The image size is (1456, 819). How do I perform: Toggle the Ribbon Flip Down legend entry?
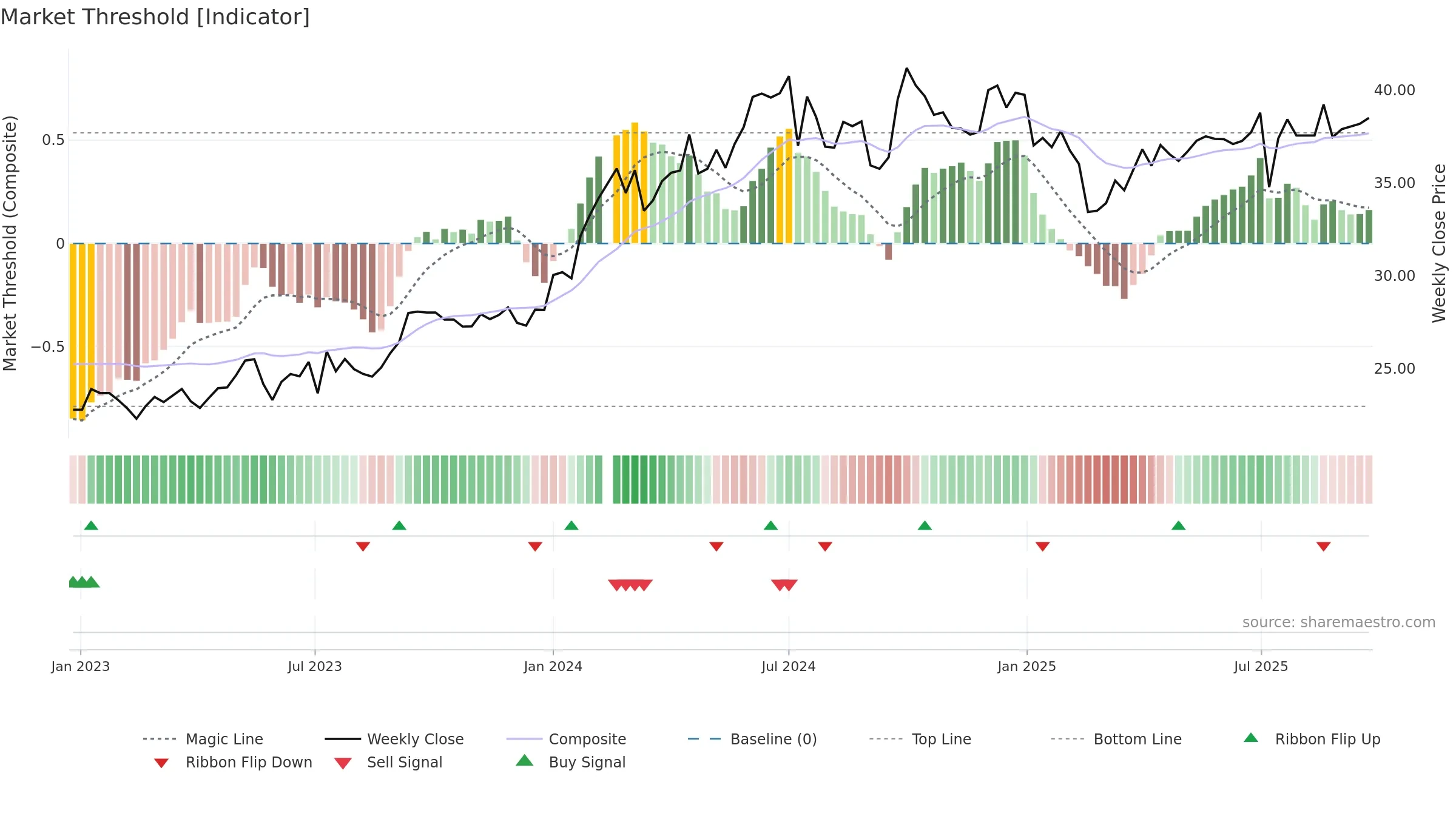point(232,762)
